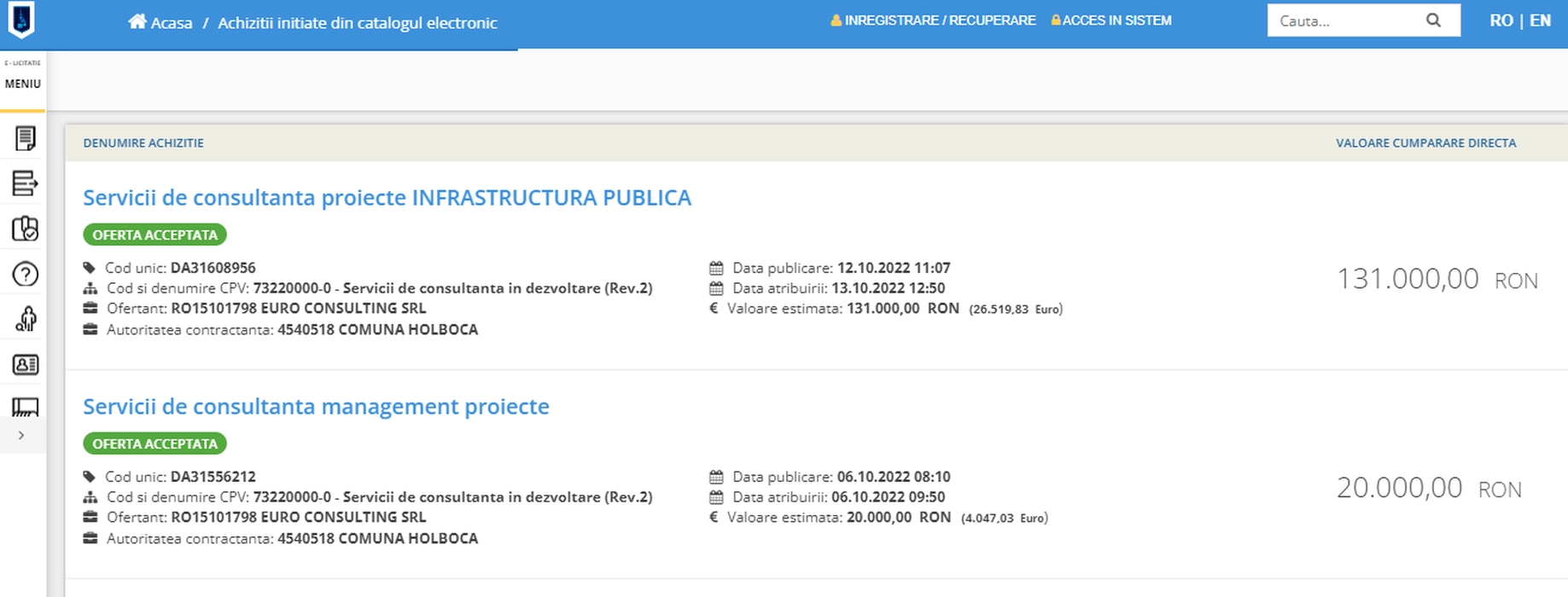Image resolution: width=1568 pixels, height=597 pixels.
Task: Click the magnifier search icon
Action: click(1433, 20)
